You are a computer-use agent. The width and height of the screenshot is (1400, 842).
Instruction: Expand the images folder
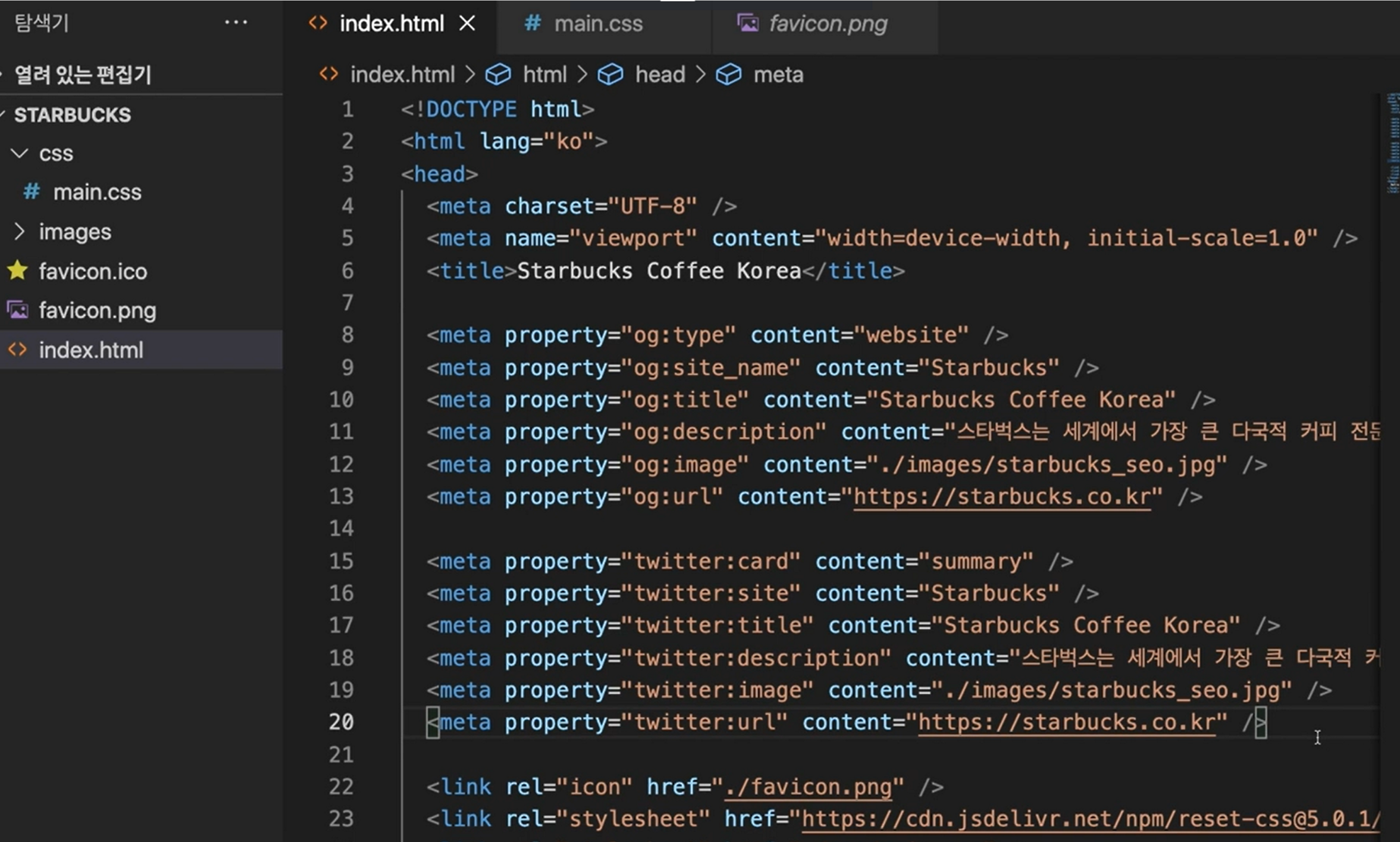click(x=20, y=231)
